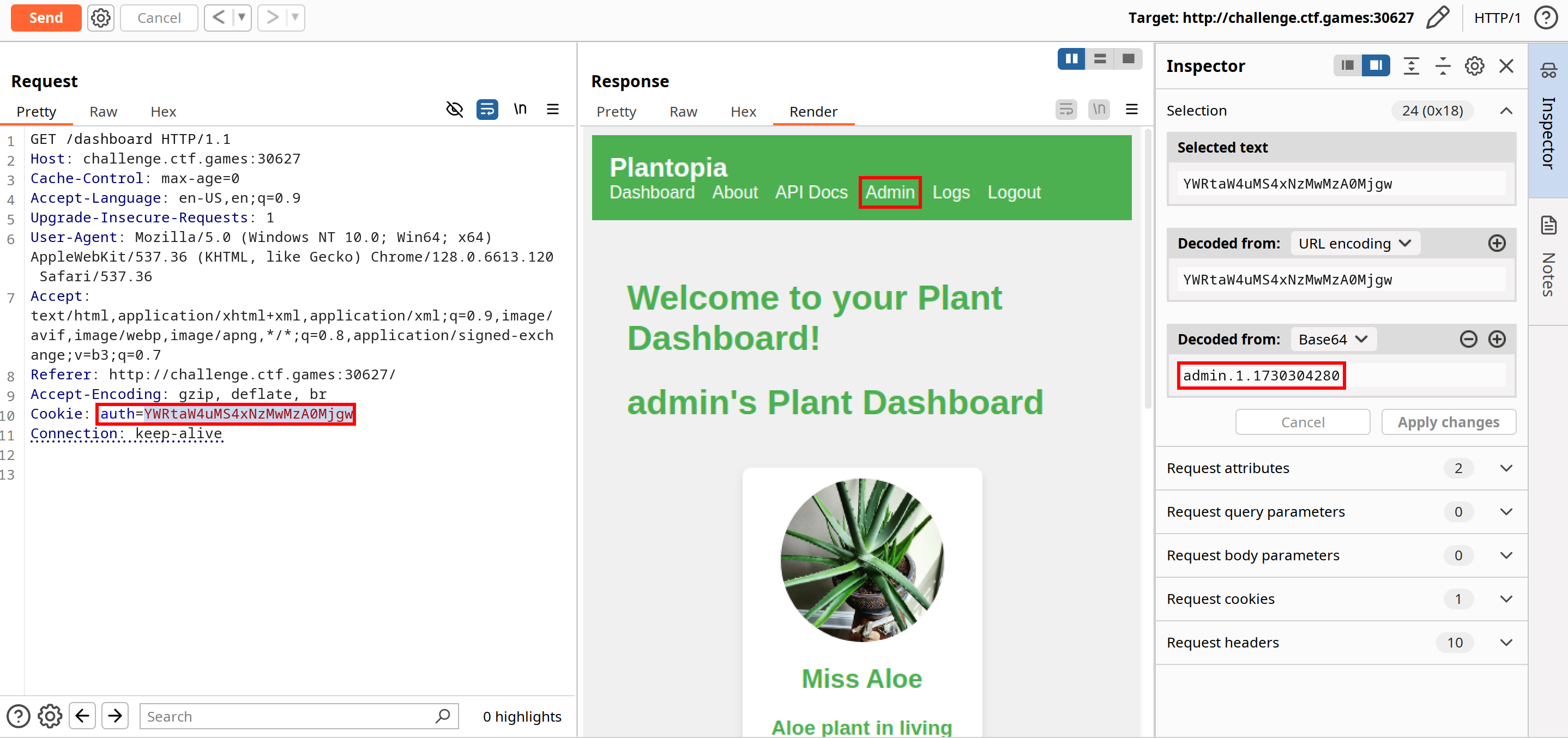Click the edit target pencil icon
This screenshot has width=1568, height=738.
tap(1437, 17)
